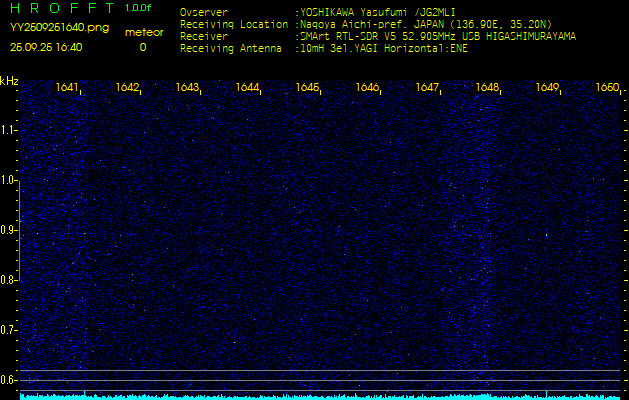Click the 1645 time marker

pyautogui.click(x=307, y=87)
